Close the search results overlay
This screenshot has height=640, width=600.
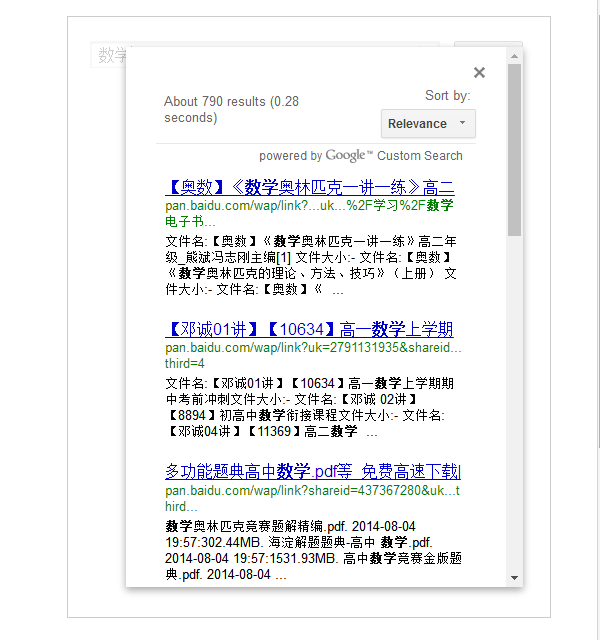(x=479, y=73)
